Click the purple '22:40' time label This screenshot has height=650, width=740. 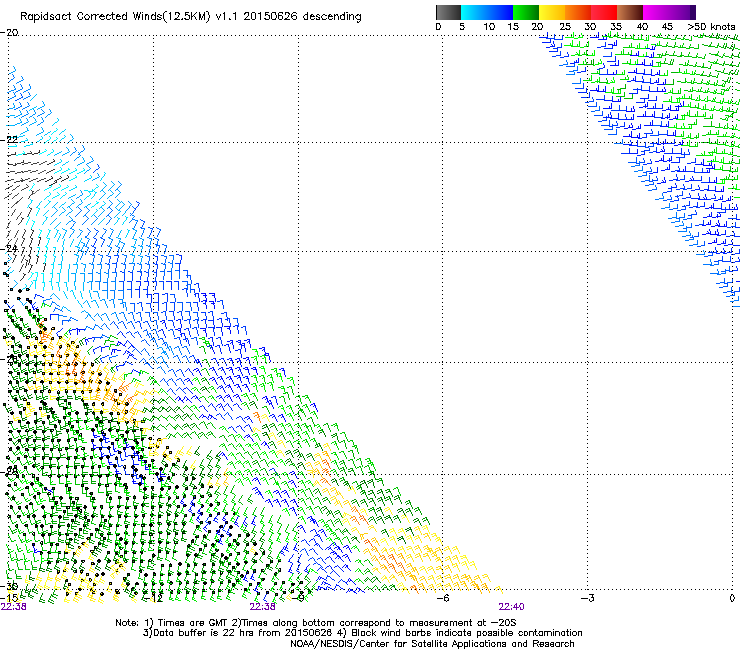(x=512, y=607)
